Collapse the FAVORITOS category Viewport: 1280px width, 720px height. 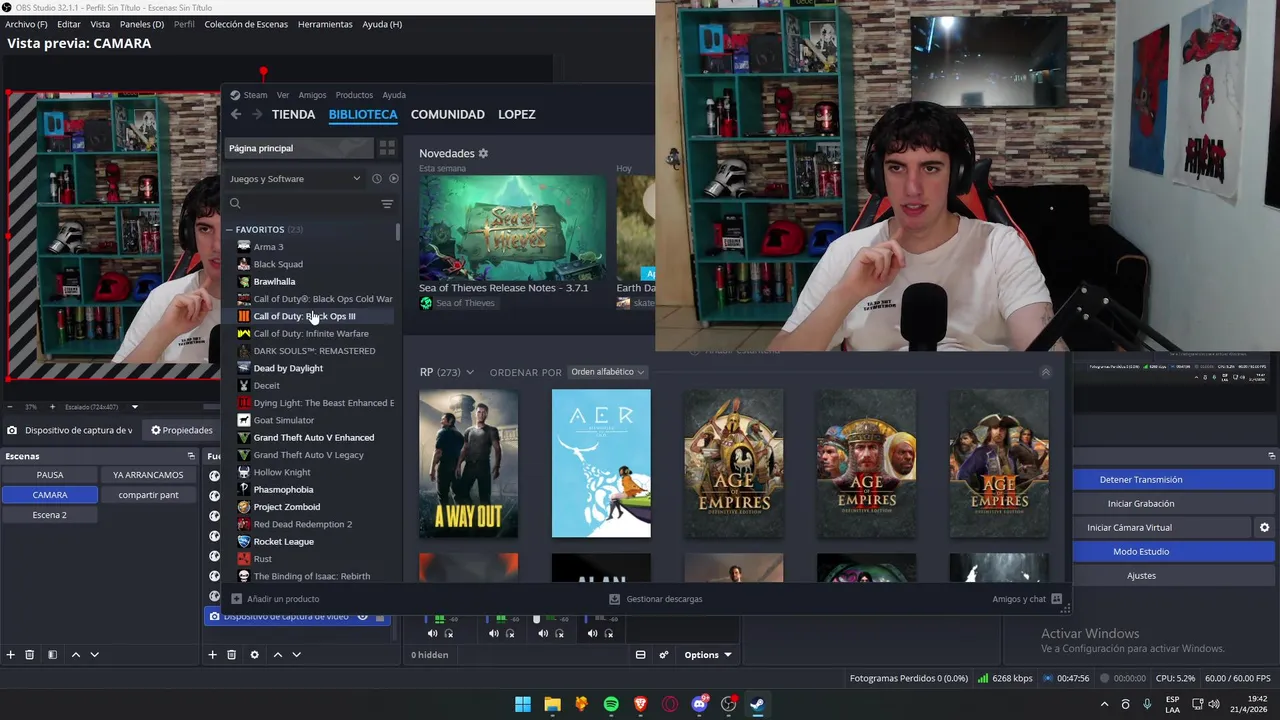(x=229, y=229)
